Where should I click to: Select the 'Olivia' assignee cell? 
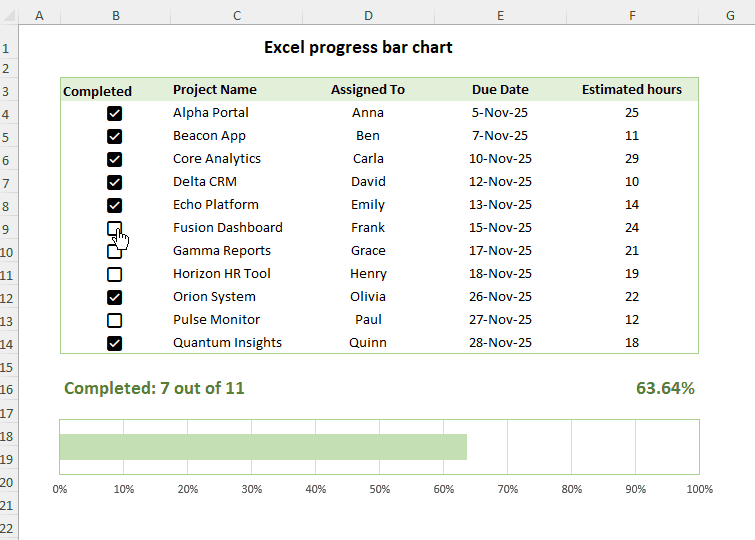(x=368, y=297)
